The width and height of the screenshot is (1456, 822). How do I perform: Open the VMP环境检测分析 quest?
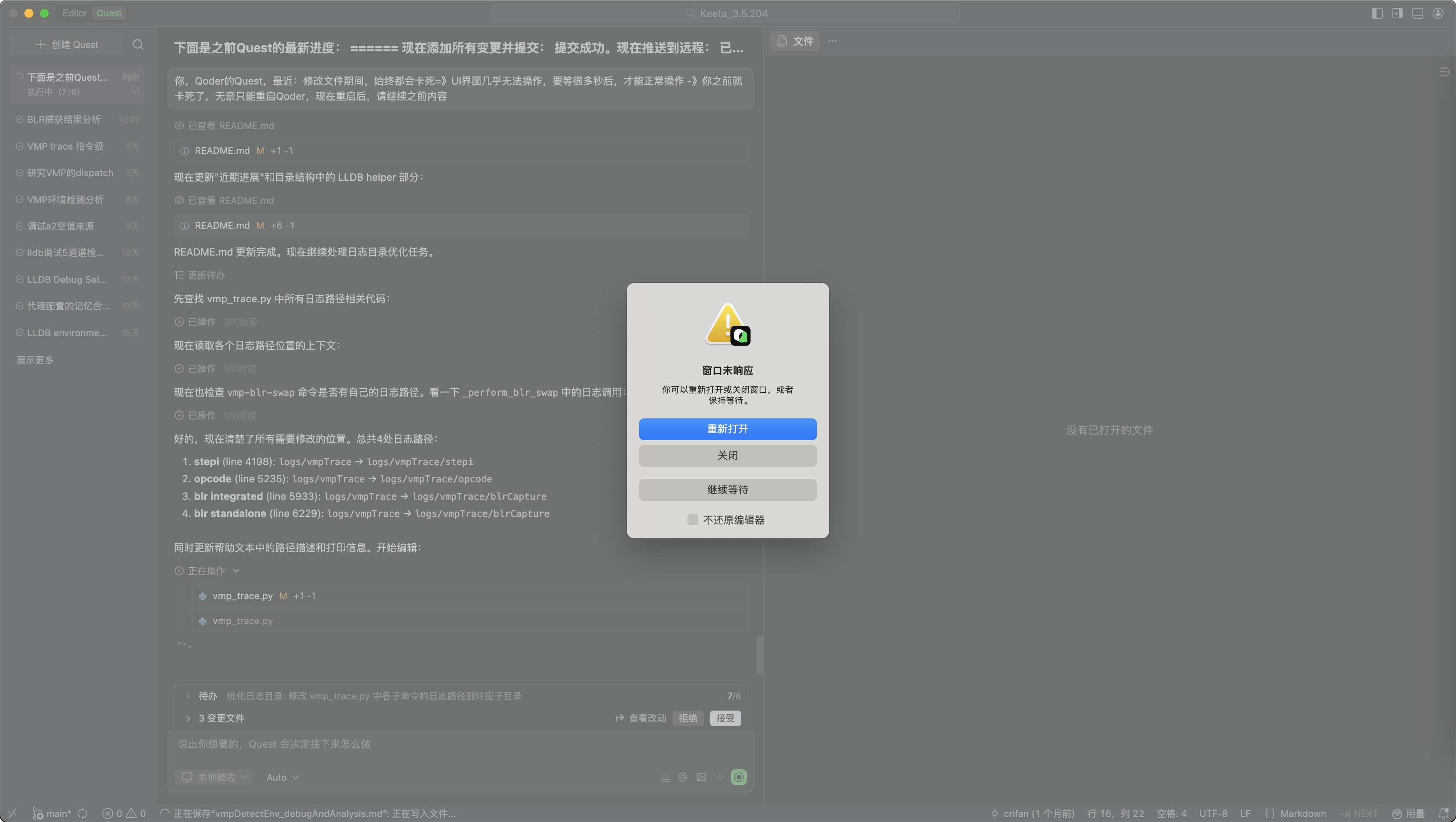coord(78,199)
